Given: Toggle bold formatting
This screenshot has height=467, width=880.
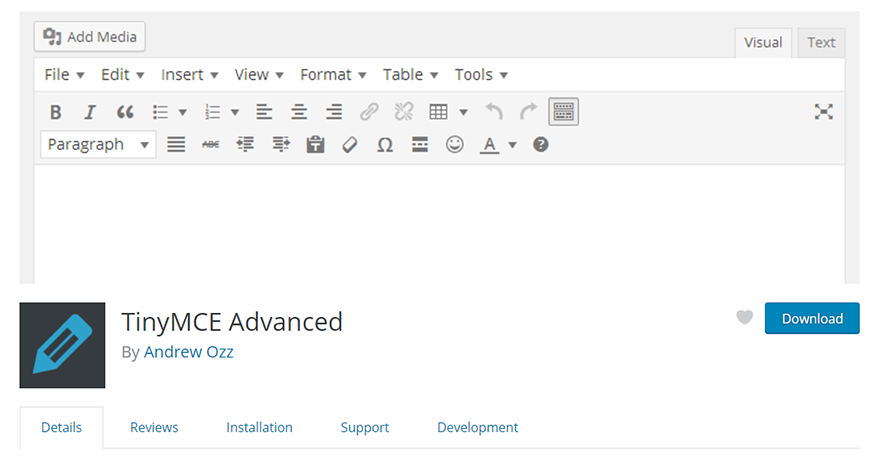Looking at the screenshot, I should (56, 112).
